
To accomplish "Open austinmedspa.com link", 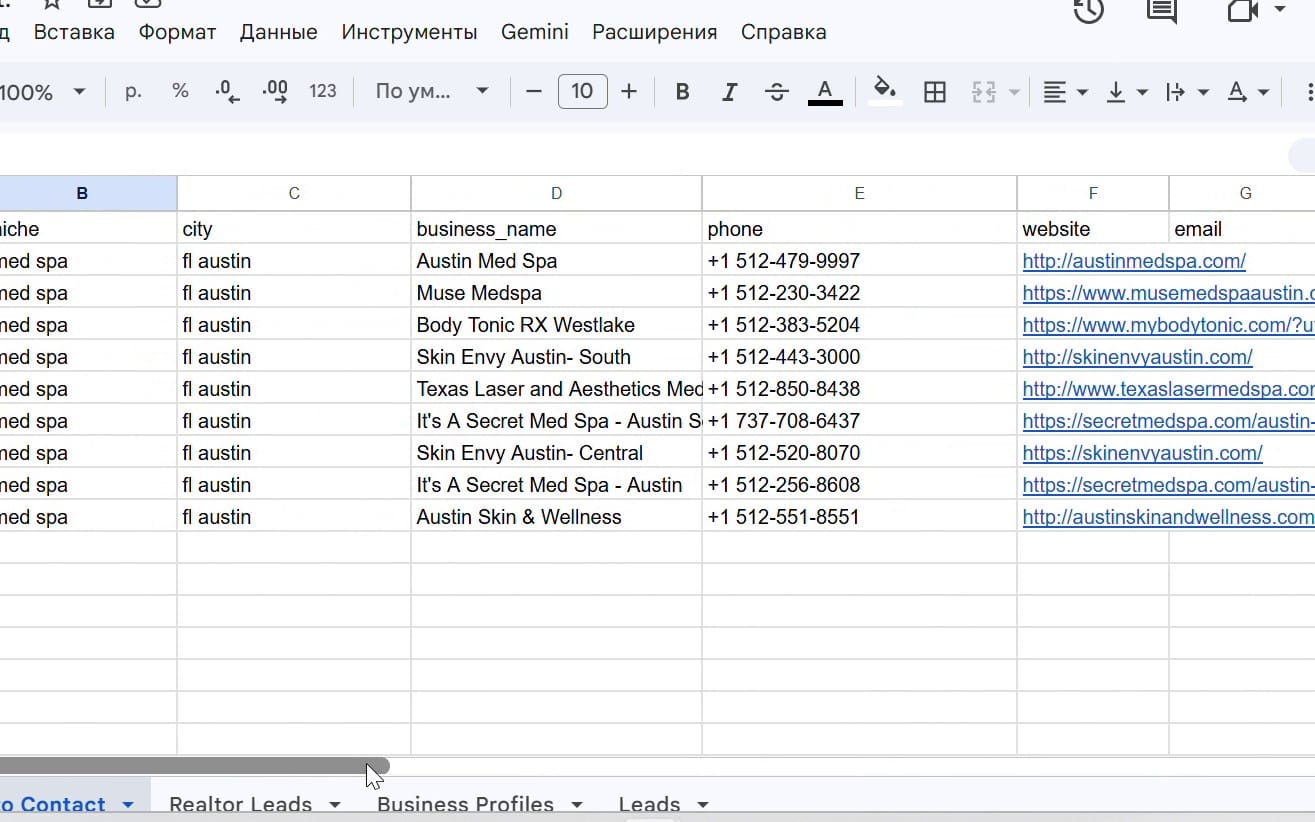I will (x=1134, y=261).
